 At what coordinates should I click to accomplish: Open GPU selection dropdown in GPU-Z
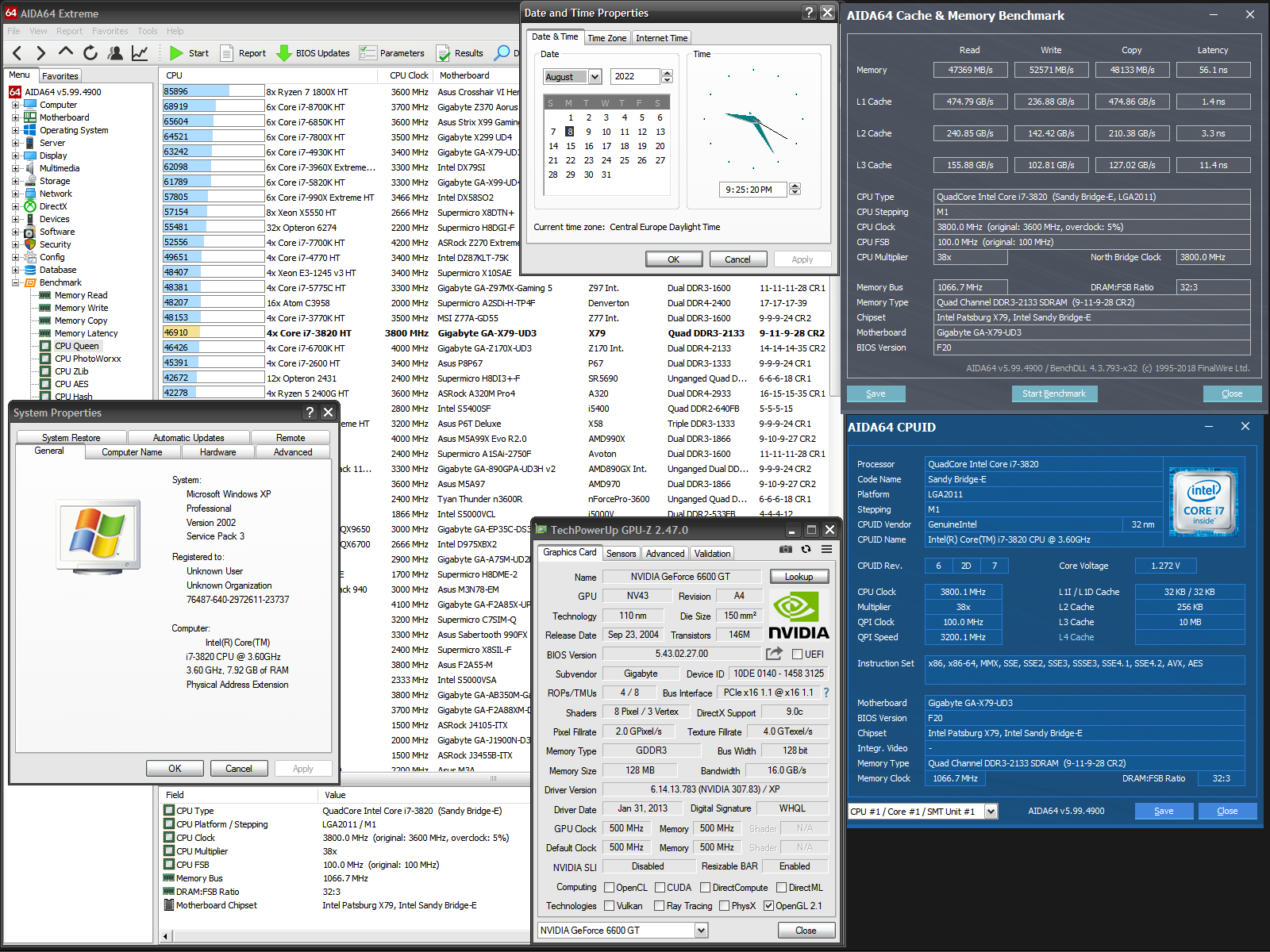click(701, 931)
